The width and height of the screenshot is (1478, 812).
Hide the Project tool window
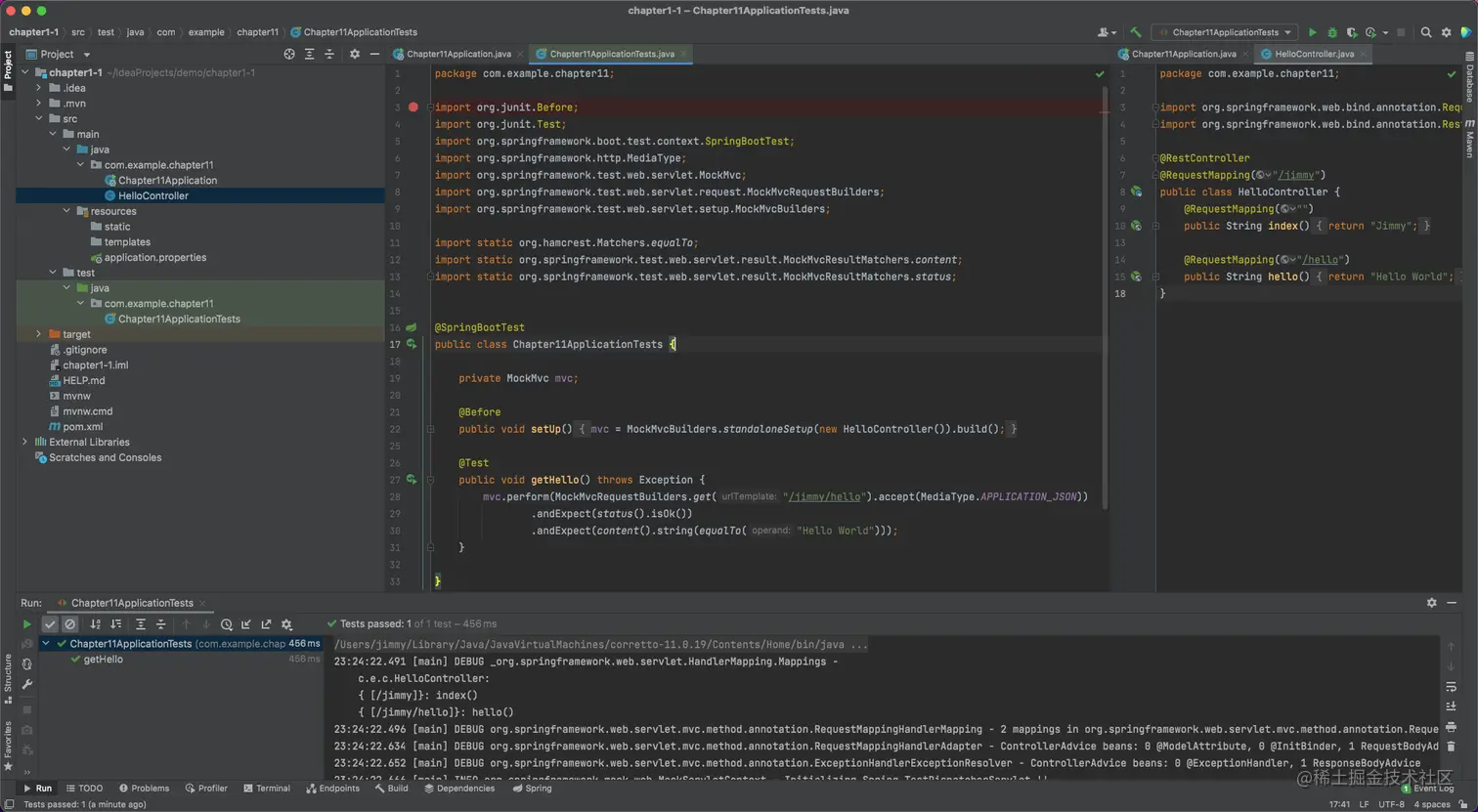pos(374,54)
